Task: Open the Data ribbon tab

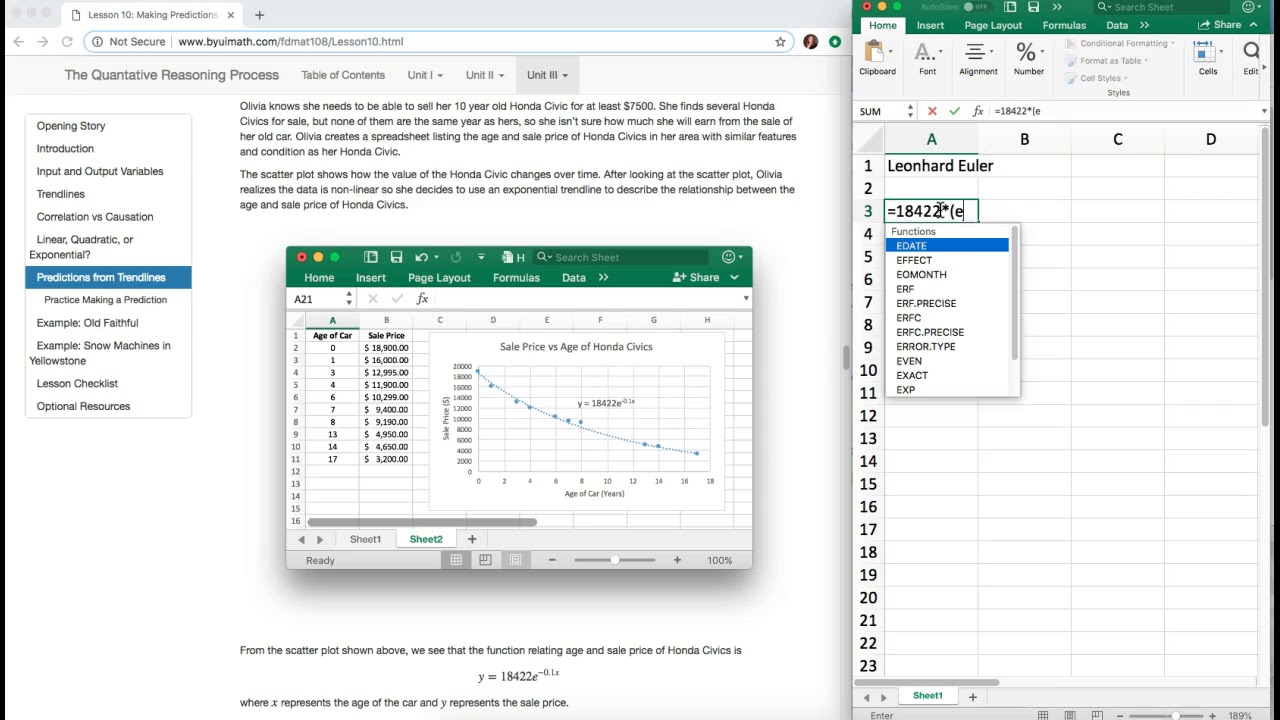Action: tap(1117, 25)
